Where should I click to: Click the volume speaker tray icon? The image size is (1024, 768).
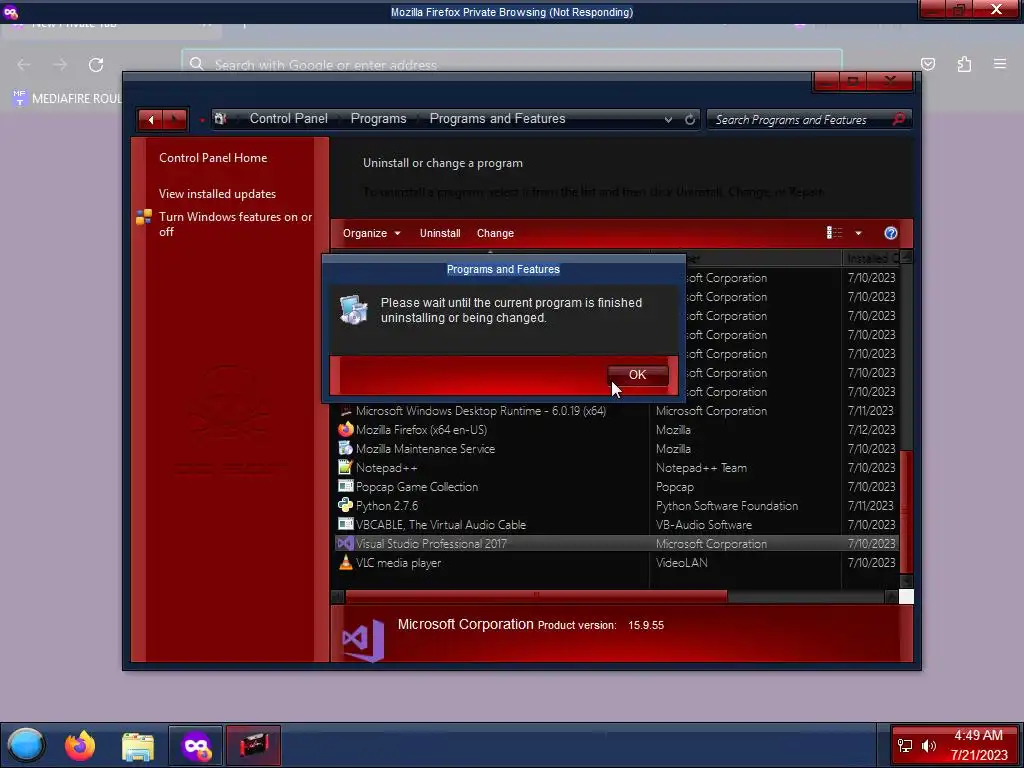(928, 746)
